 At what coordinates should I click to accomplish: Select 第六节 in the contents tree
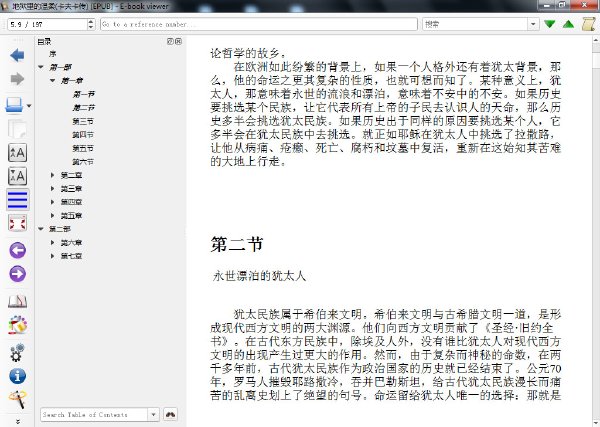tap(83, 161)
